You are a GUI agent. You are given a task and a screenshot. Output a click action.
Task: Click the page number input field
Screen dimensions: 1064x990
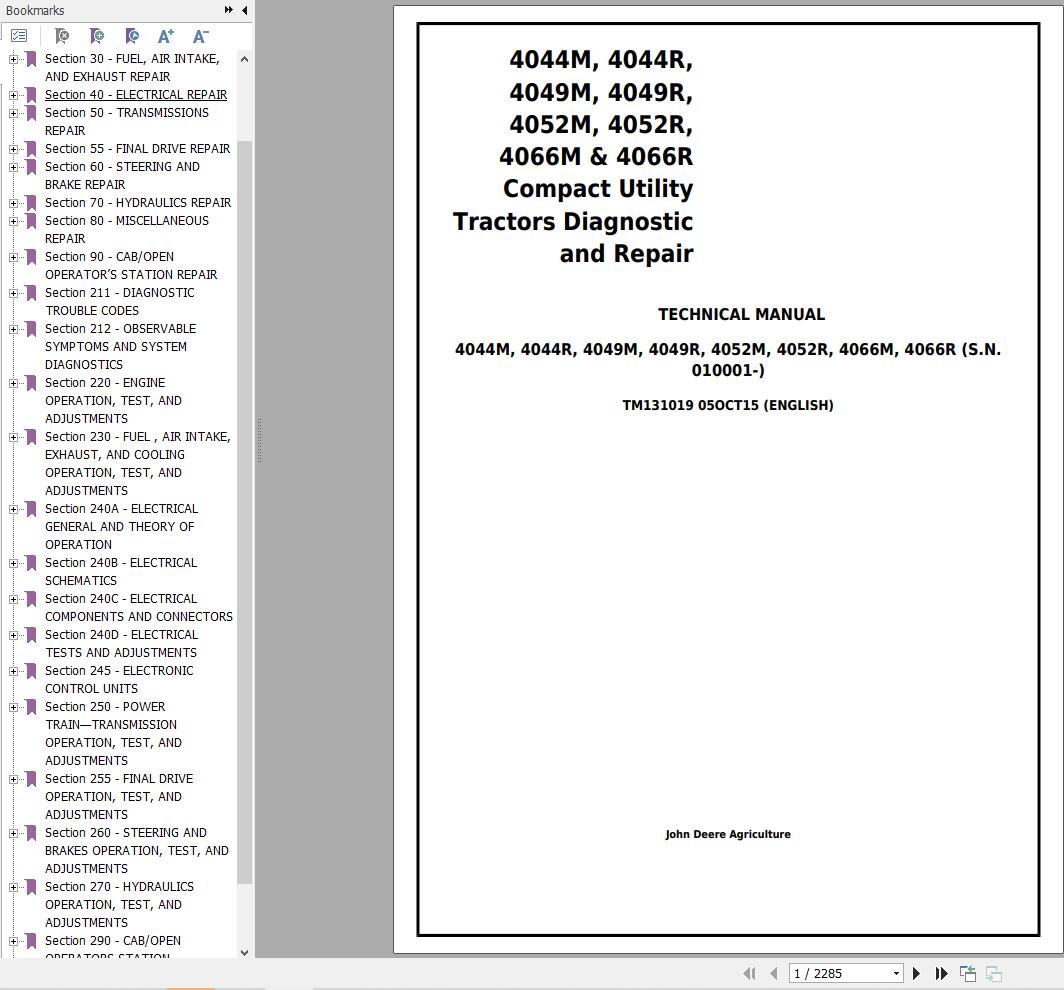coord(840,973)
